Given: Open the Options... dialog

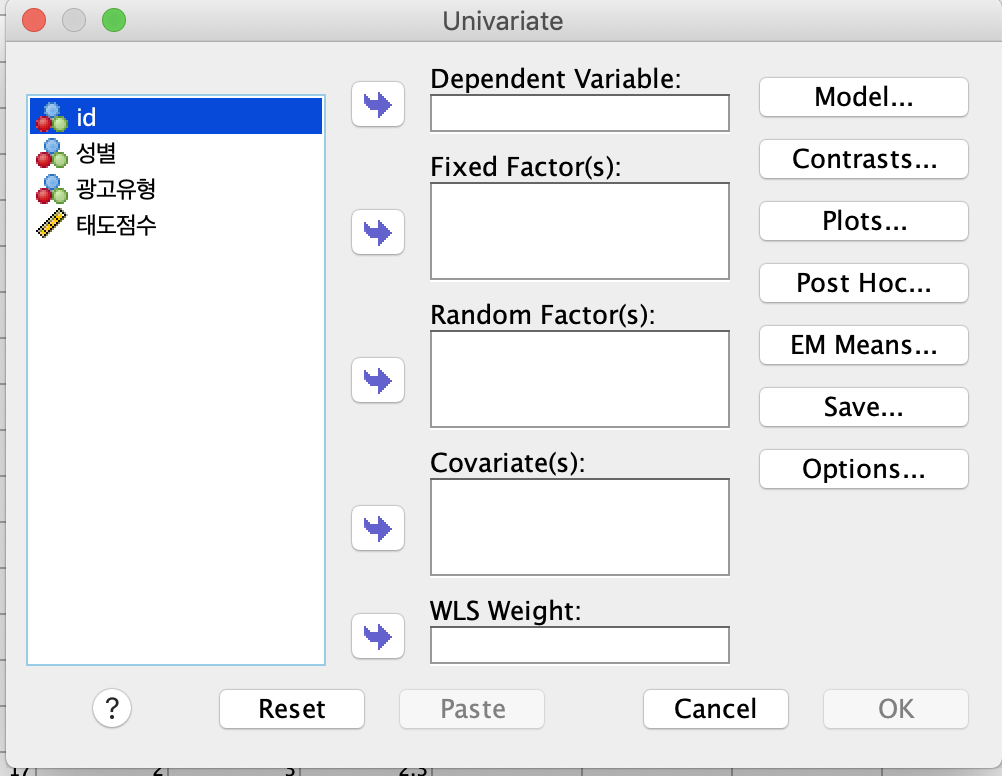Looking at the screenshot, I should (864, 469).
